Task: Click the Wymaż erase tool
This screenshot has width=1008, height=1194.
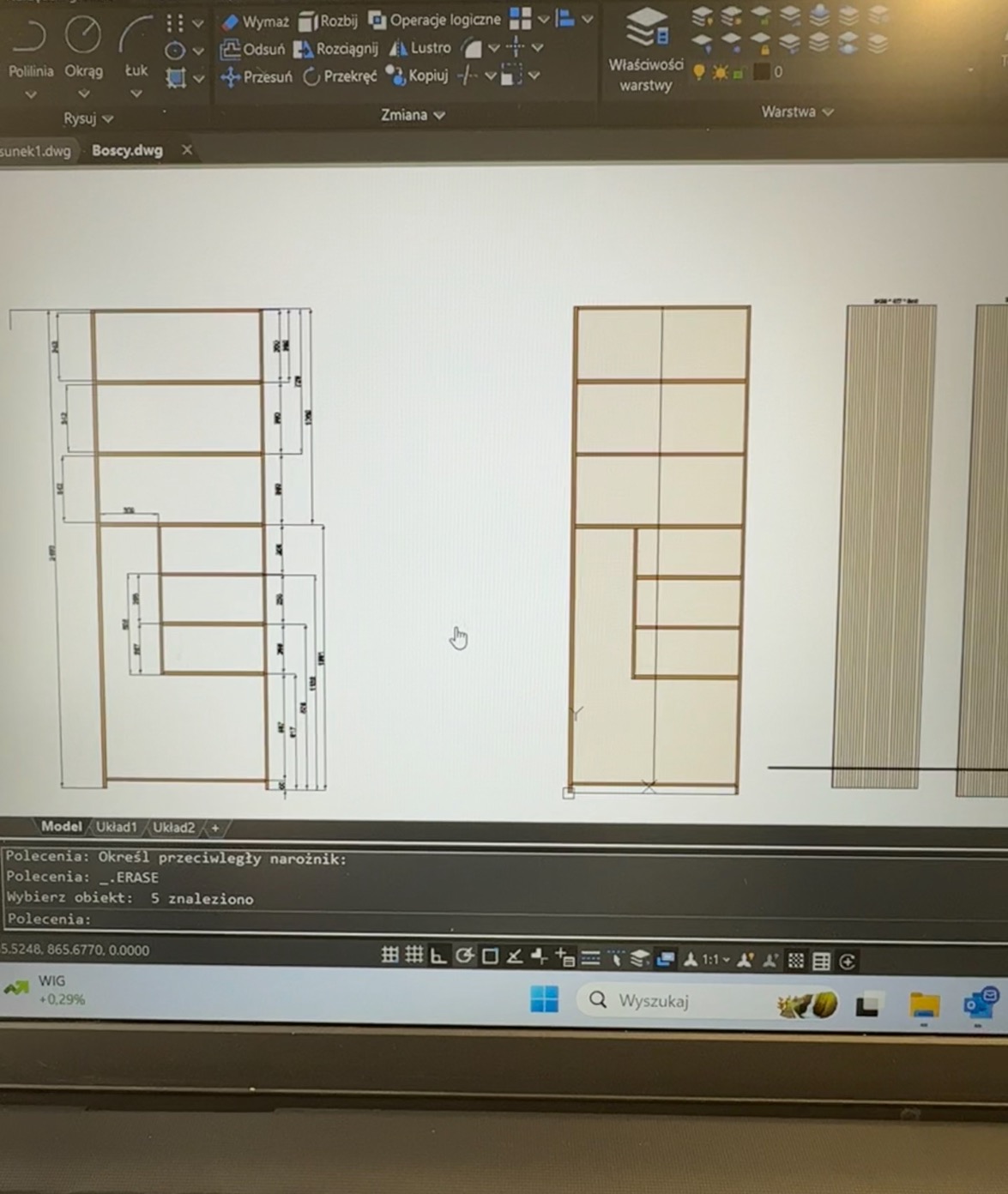Action: [x=255, y=21]
